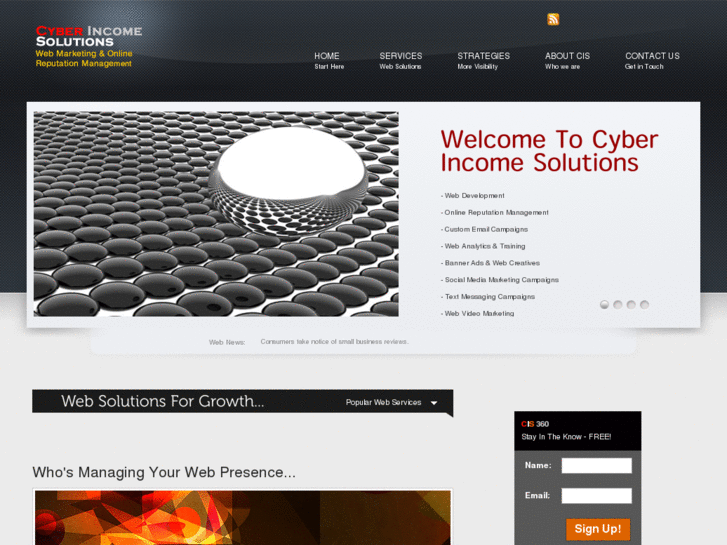Click the metallic sphere slide image

click(216, 214)
